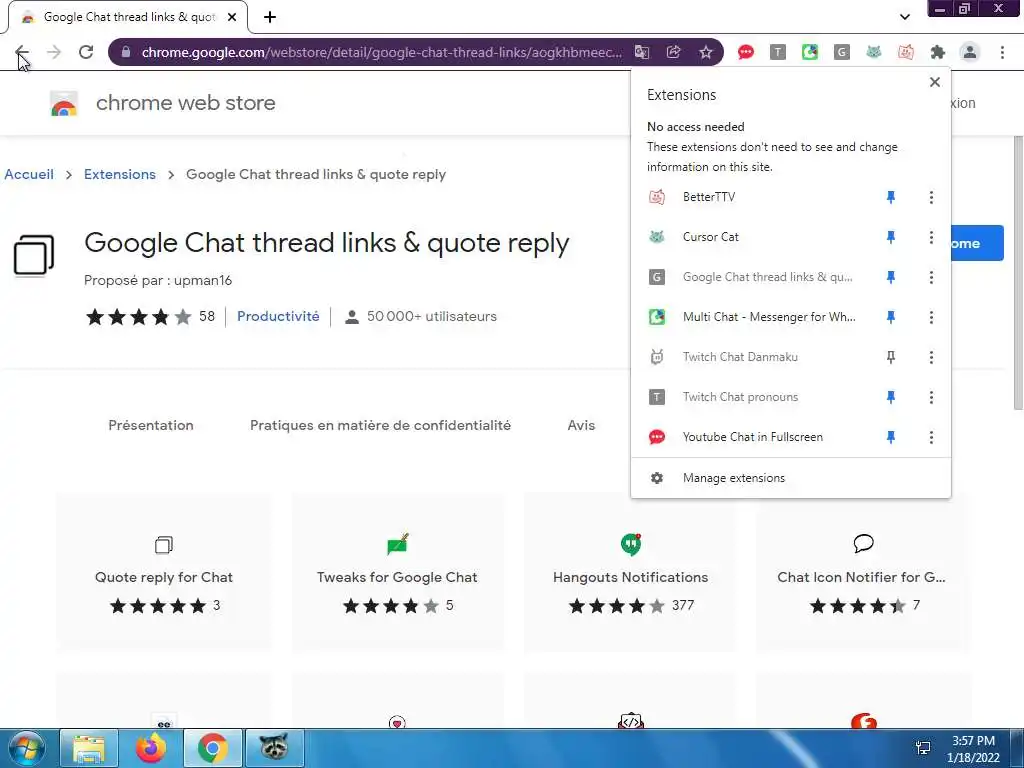Unpin Google Chat thread links extension
The width and height of the screenshot is (1024, 768).
click(891, 278)
